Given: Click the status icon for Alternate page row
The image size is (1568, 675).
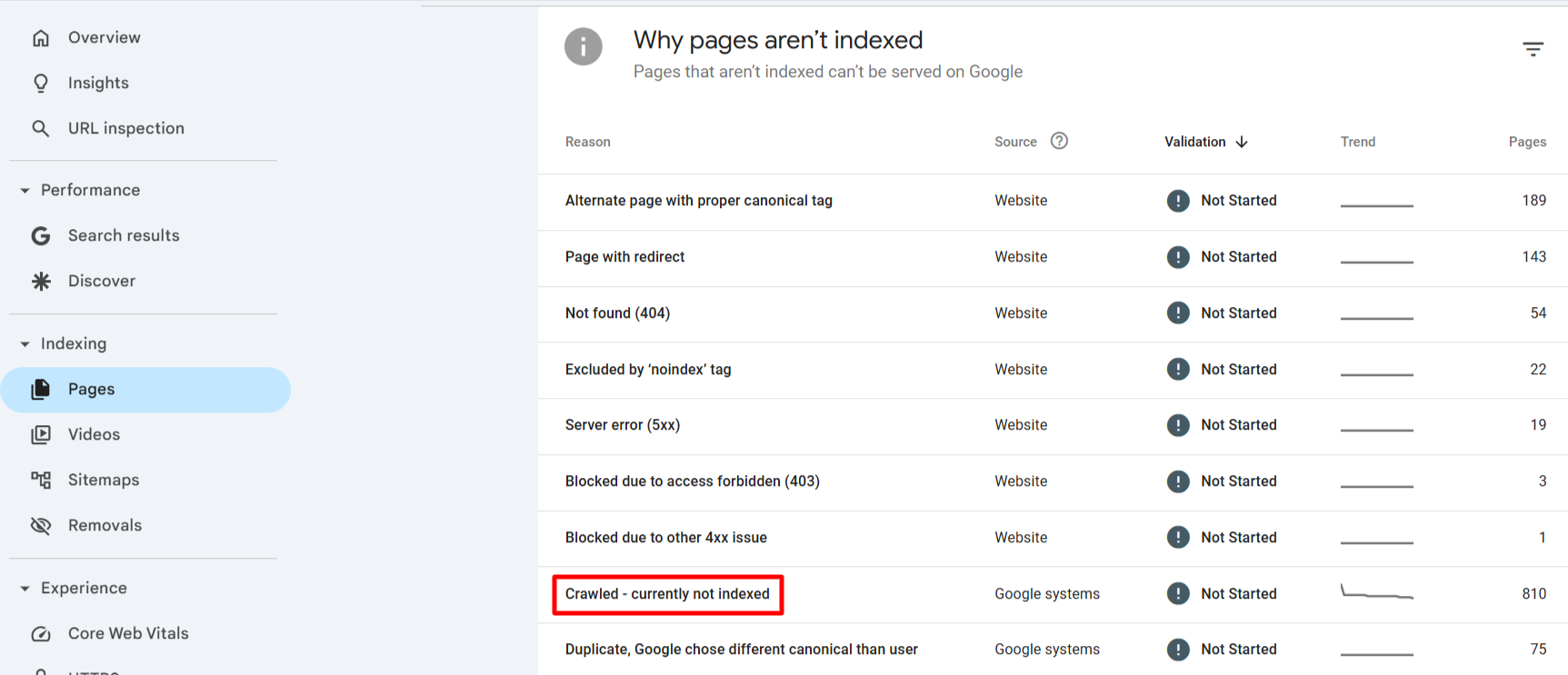Looking at the screenshot, I should click(1178, 201).
